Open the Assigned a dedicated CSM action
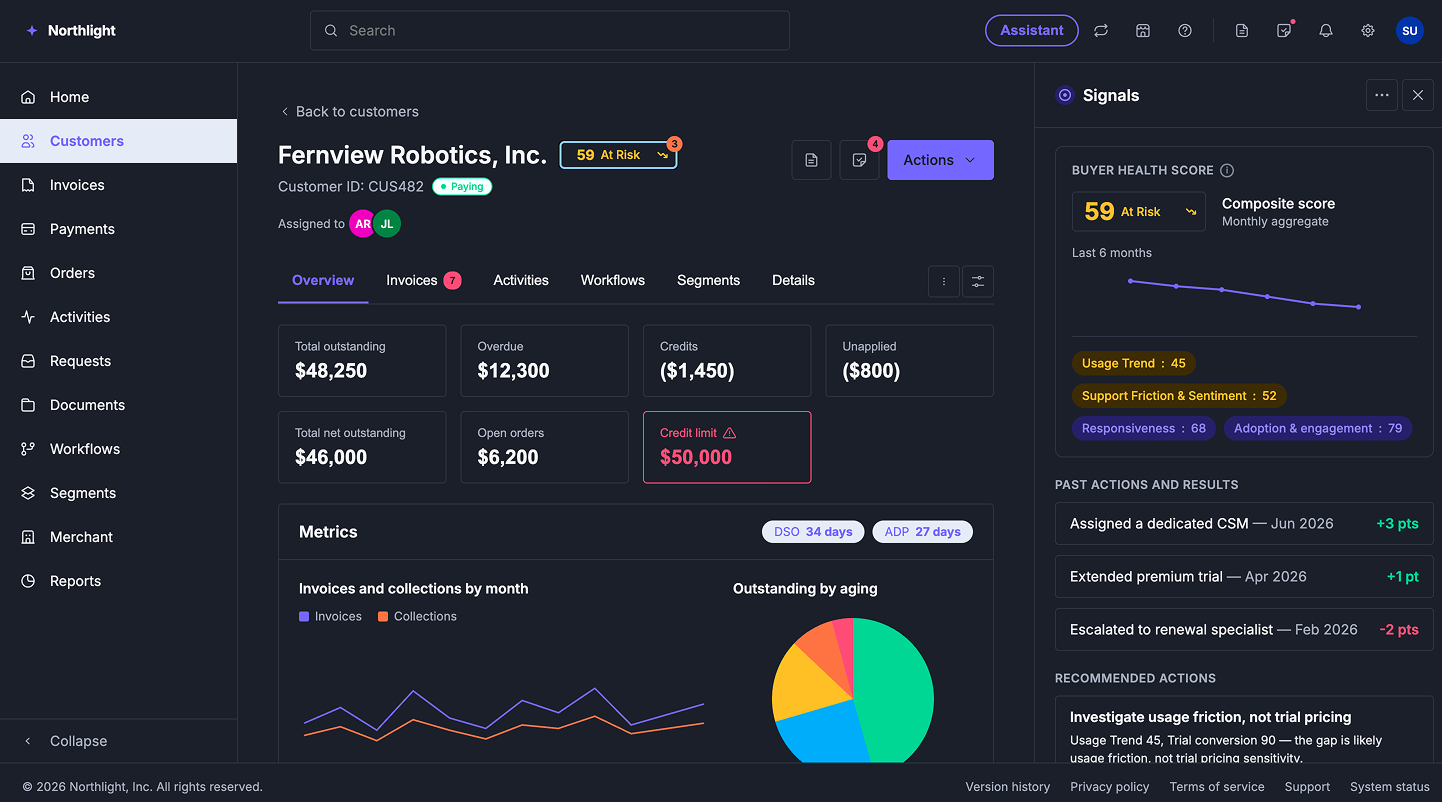This screenshot has height=802, width=1442. pyautogui.click(x=1244, y=524)
